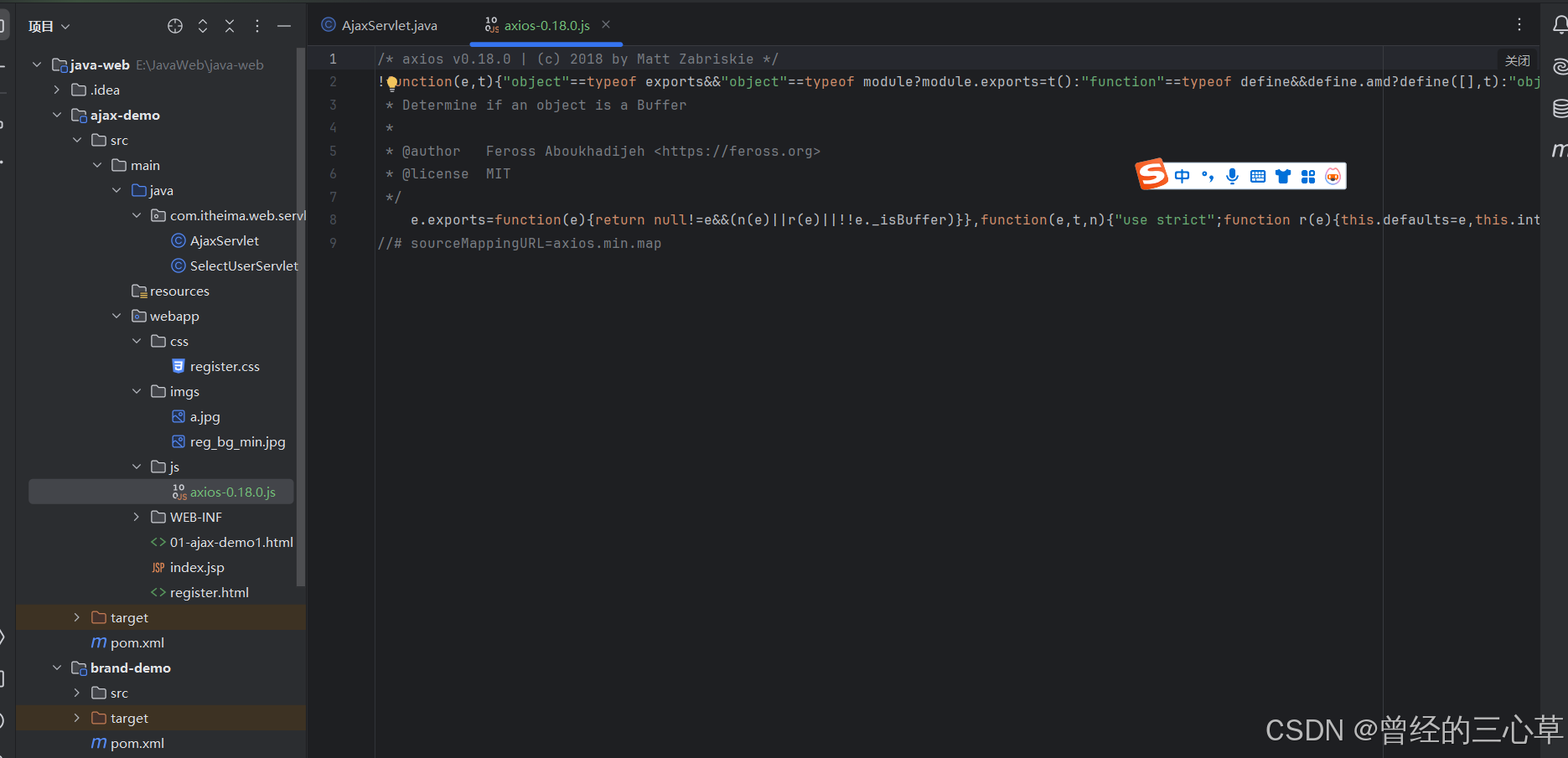
Task: Open the Maven tool window
Action: [x=1559, y=150]
